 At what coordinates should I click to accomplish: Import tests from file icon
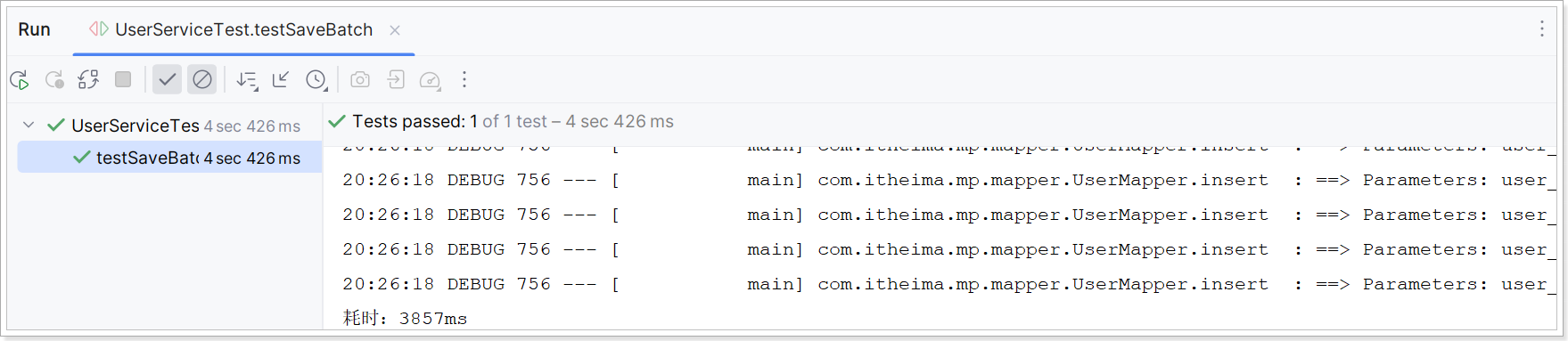click(396, 79)
